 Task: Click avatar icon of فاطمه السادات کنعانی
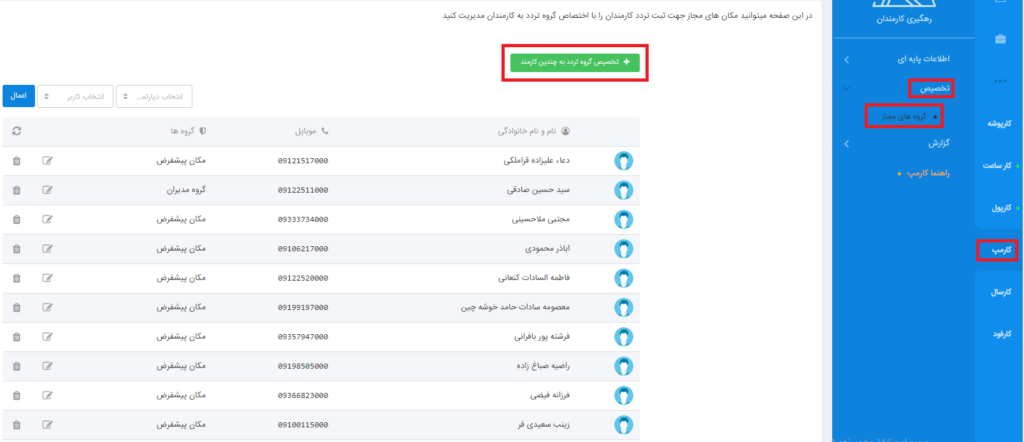[623, 277]
